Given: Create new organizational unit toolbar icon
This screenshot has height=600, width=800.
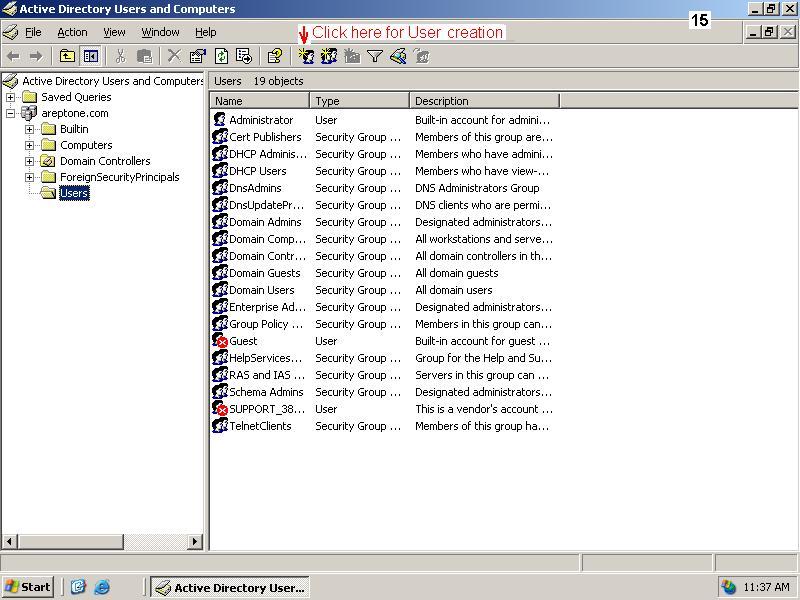Looking at the screenshot, I should pos(352,56).
